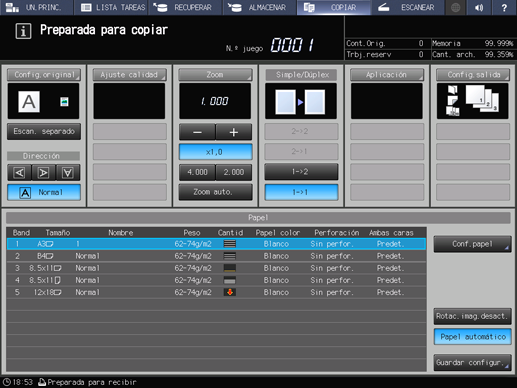Select right-facing original direction icon

pos(43,173)
